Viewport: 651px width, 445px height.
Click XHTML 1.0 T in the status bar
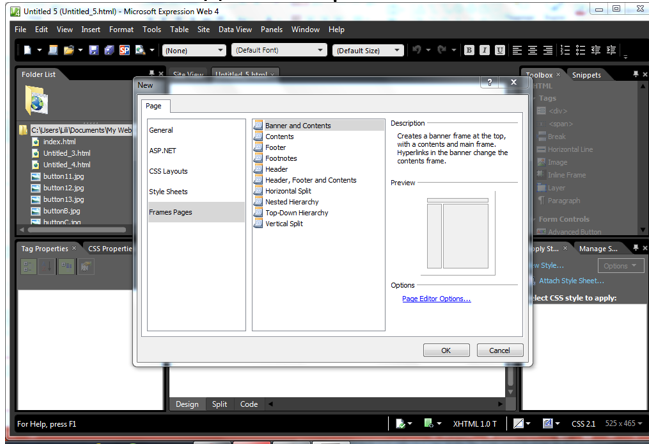click(474, 424)
